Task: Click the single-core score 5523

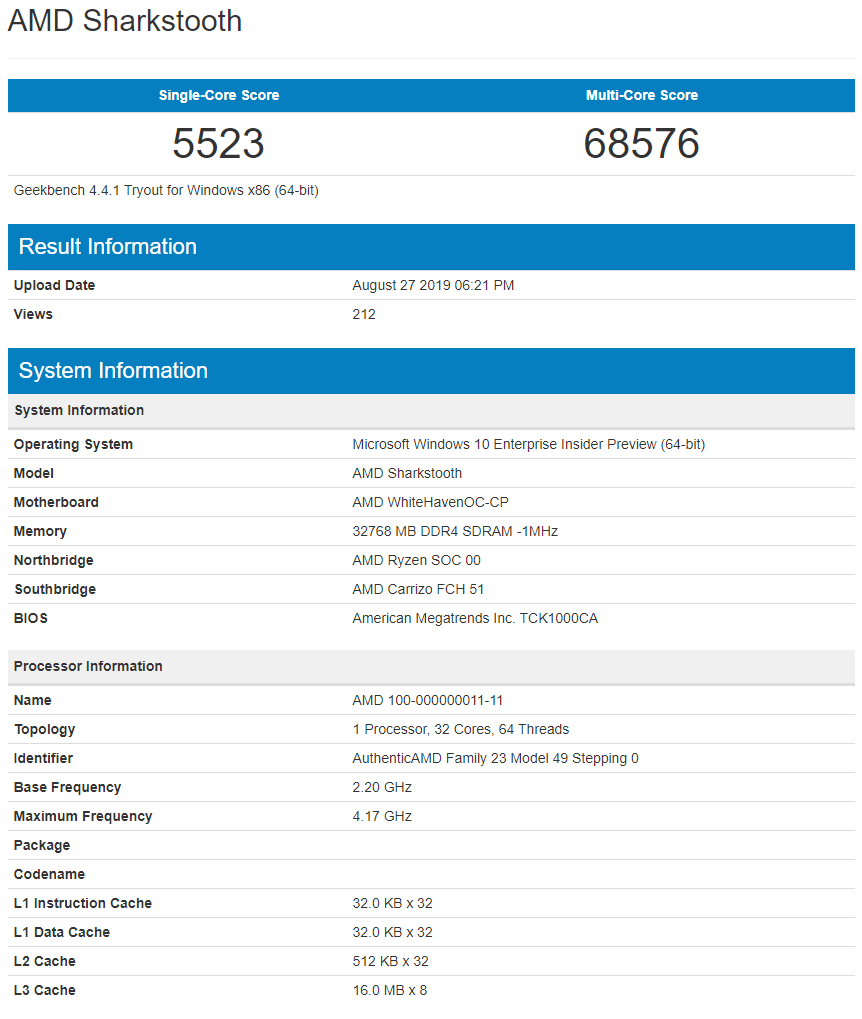Action: click(218, 144)
